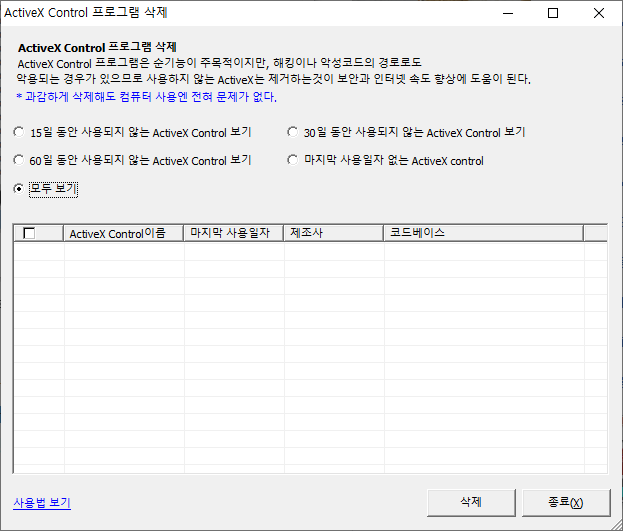Screen dimensions: 623x531
Task: Click the bold ActiveX Control 프로그램 삭제 heading
Action: click(97, 47)
